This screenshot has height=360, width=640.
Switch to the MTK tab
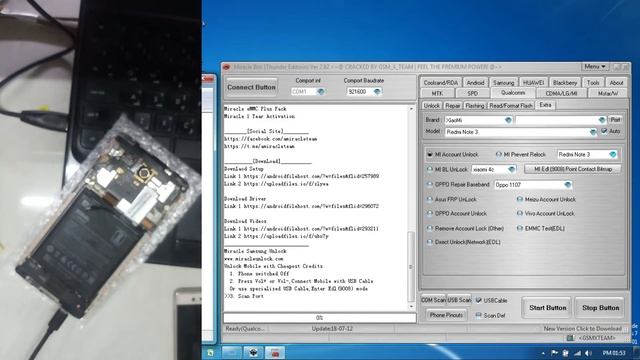click(x=437, y=93)
